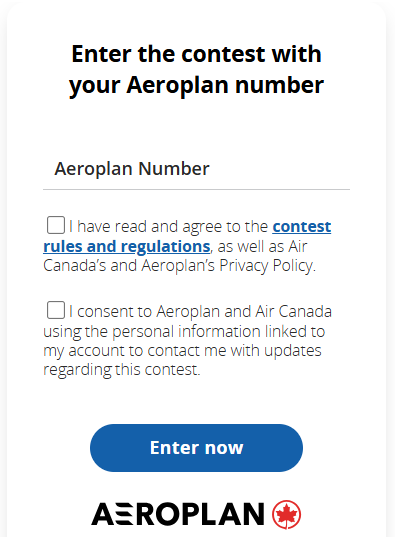
Task: Click the red maple leaf roundel icon
Action: (x=286, y=514)
